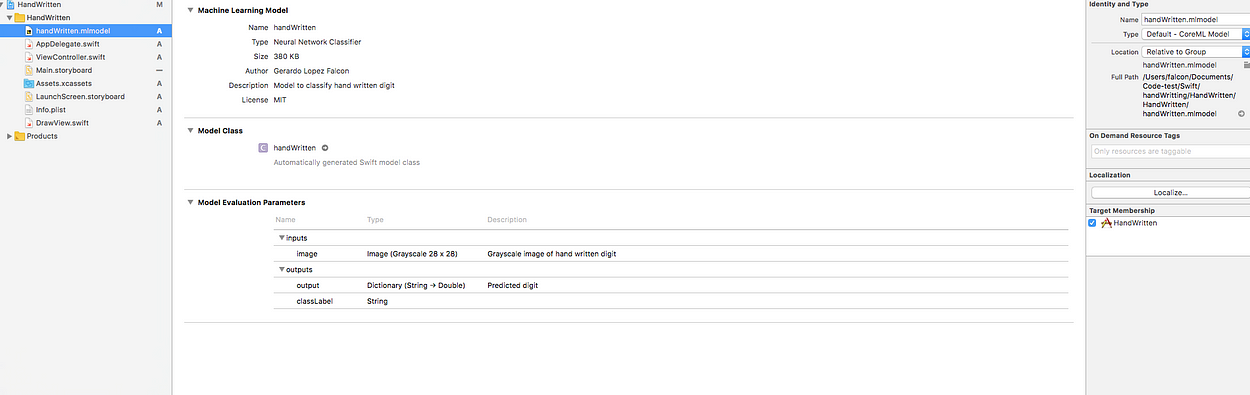This screenshot has width=1250, height=395.
Task: Expand the Products folder
Action: [x=10, y=136]
